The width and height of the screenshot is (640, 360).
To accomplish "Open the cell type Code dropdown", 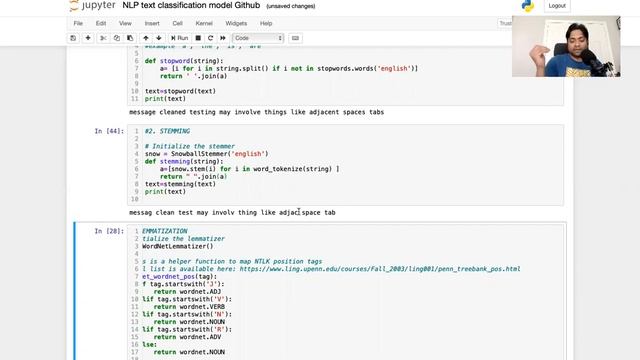I will coord(258,38).
